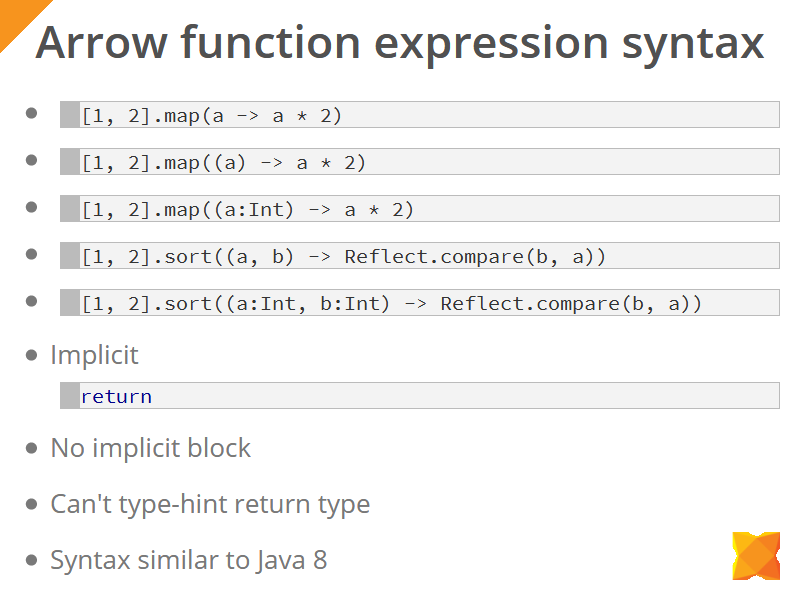Select the 'No implicit block' text
The width and height of the screenshot is (800, 600).
click(150, 448)
